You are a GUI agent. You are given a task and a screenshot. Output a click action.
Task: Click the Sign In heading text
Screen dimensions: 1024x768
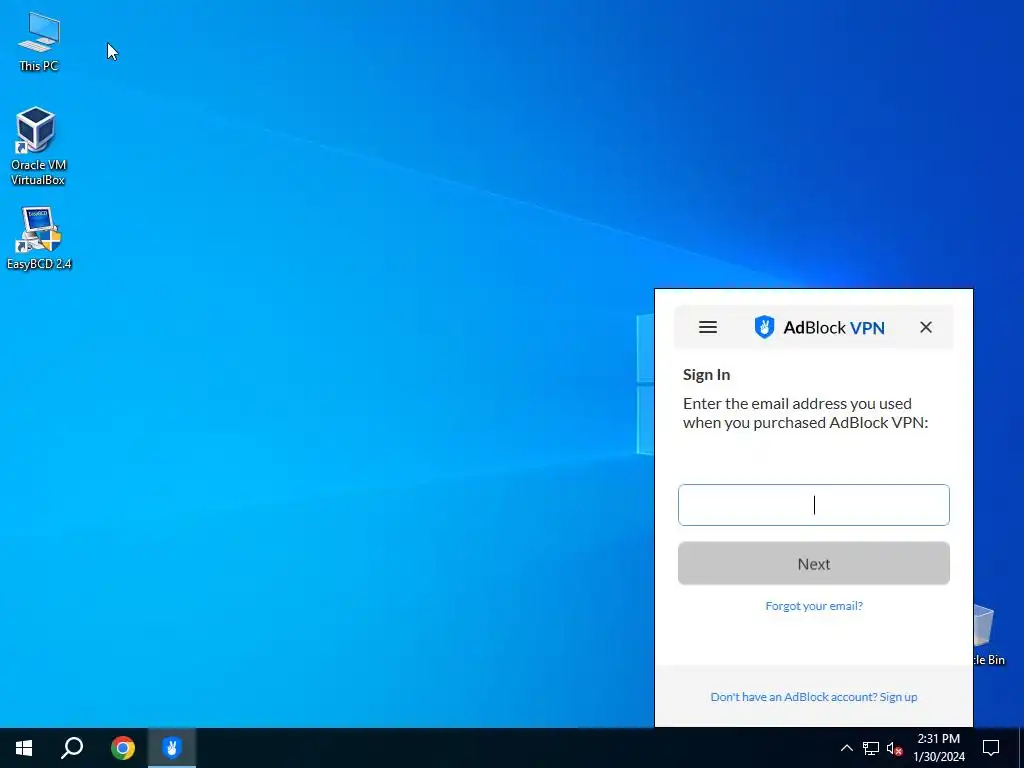click(x=707, y=375)
